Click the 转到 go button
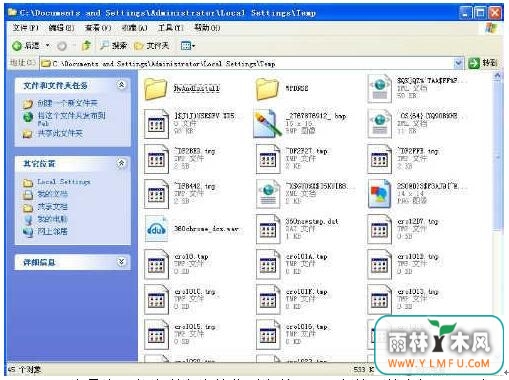 click(x=483, y=63)
